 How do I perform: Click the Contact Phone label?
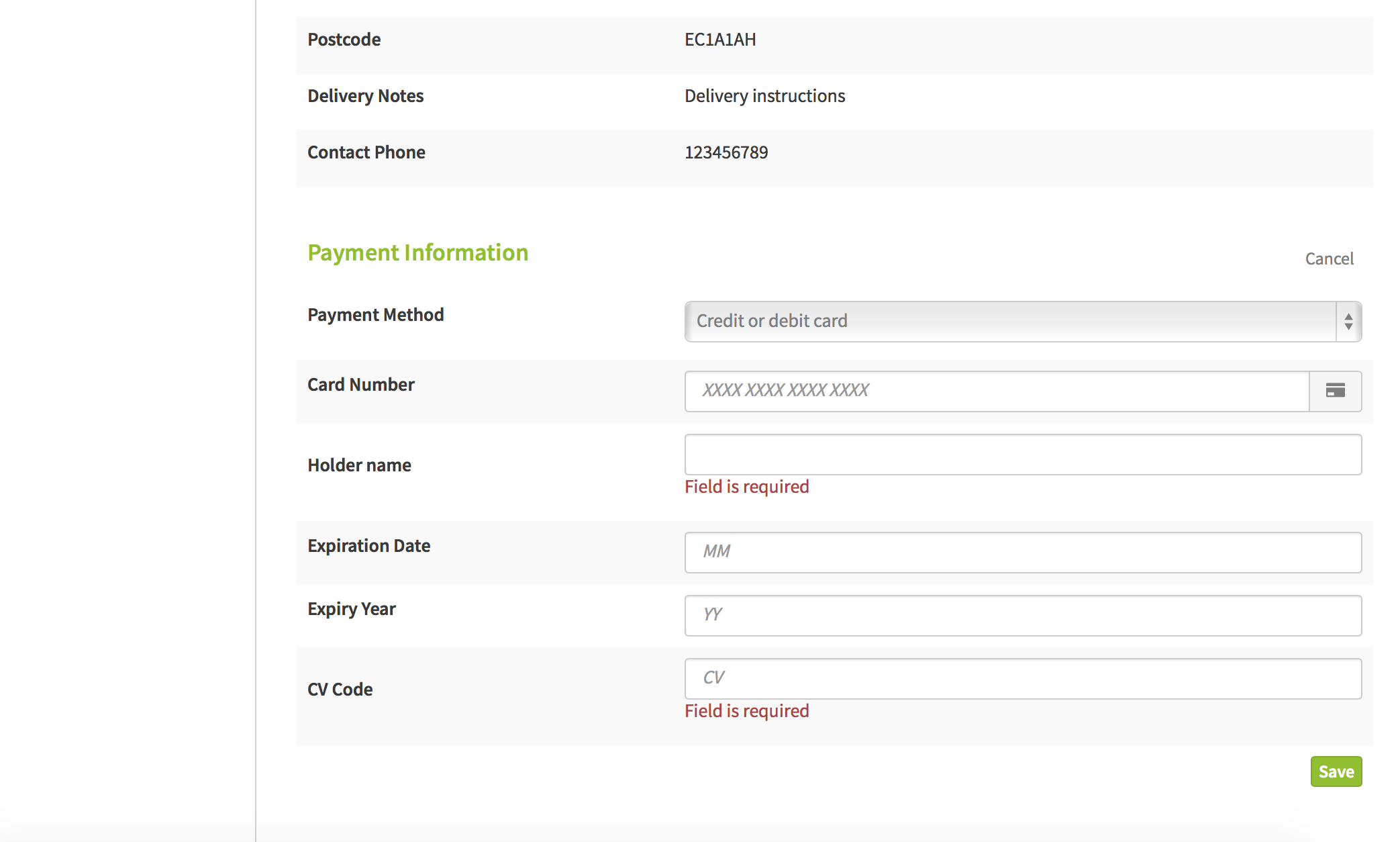tap(366, 152)
